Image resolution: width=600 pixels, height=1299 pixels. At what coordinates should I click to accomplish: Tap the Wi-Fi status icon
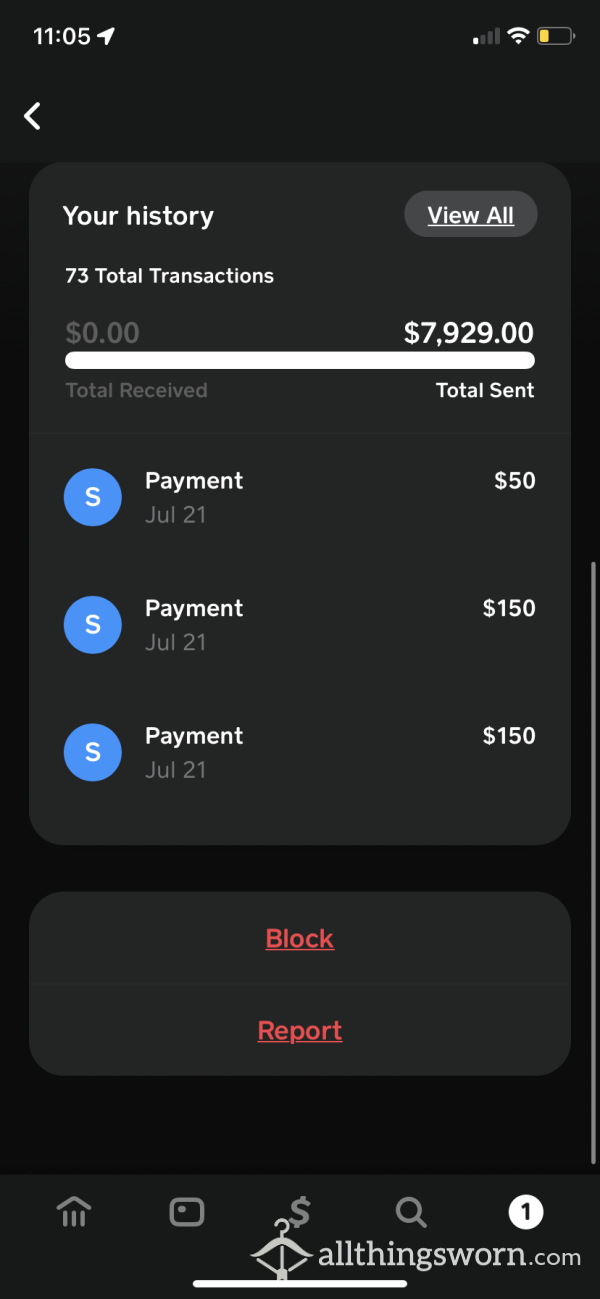point(517,36)
